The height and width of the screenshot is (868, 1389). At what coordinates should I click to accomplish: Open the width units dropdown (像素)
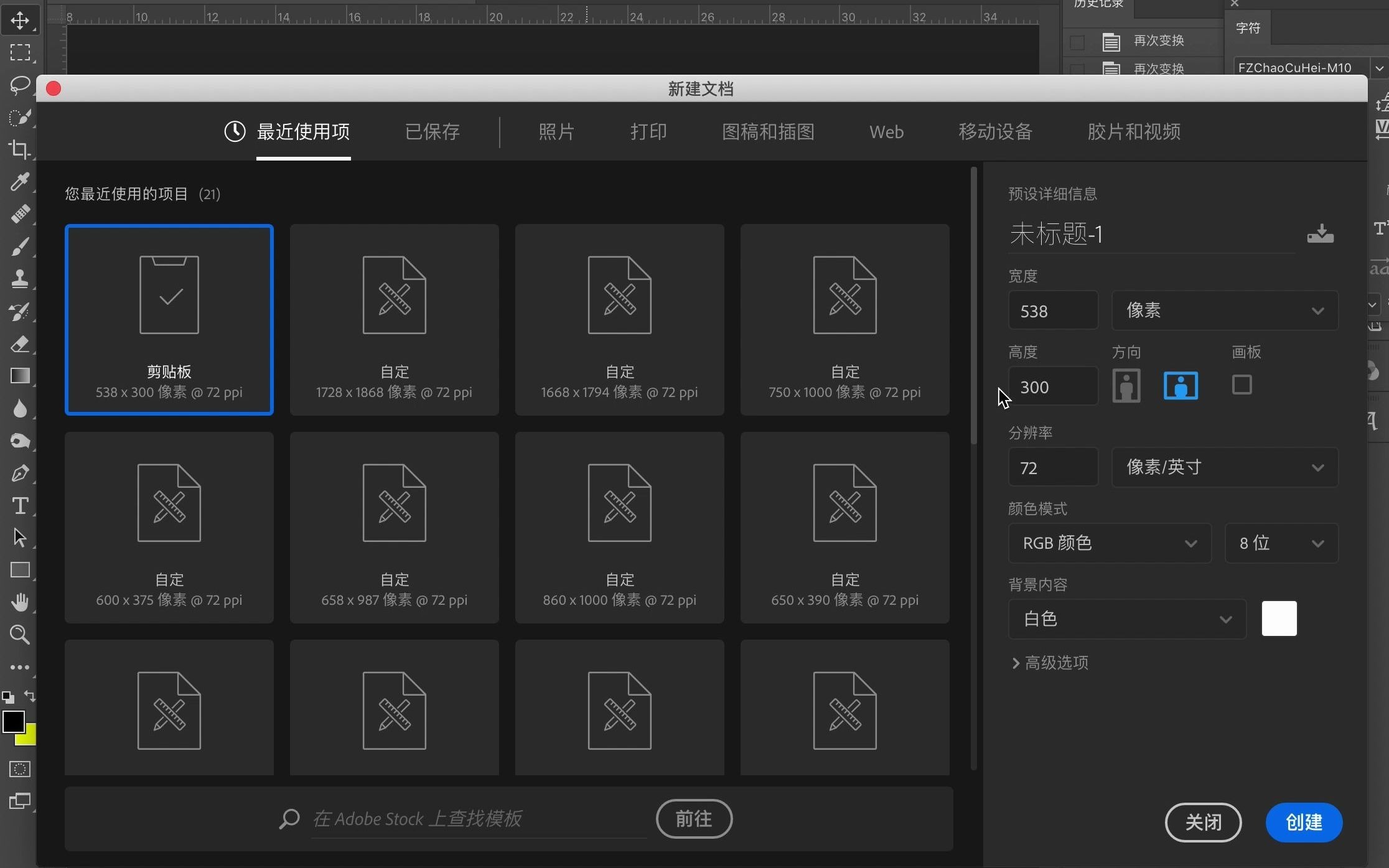1225,310
